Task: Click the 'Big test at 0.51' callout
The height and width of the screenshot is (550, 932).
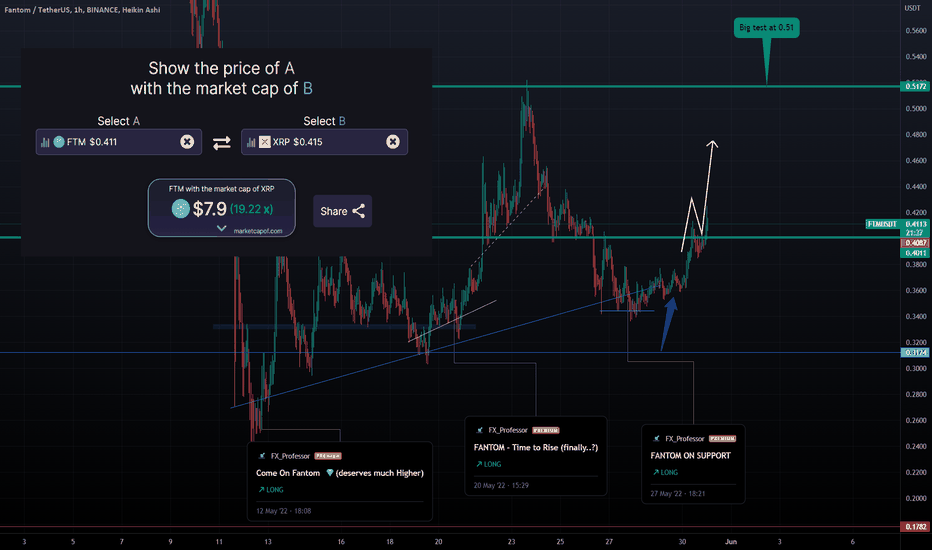Action: (766, 27)
